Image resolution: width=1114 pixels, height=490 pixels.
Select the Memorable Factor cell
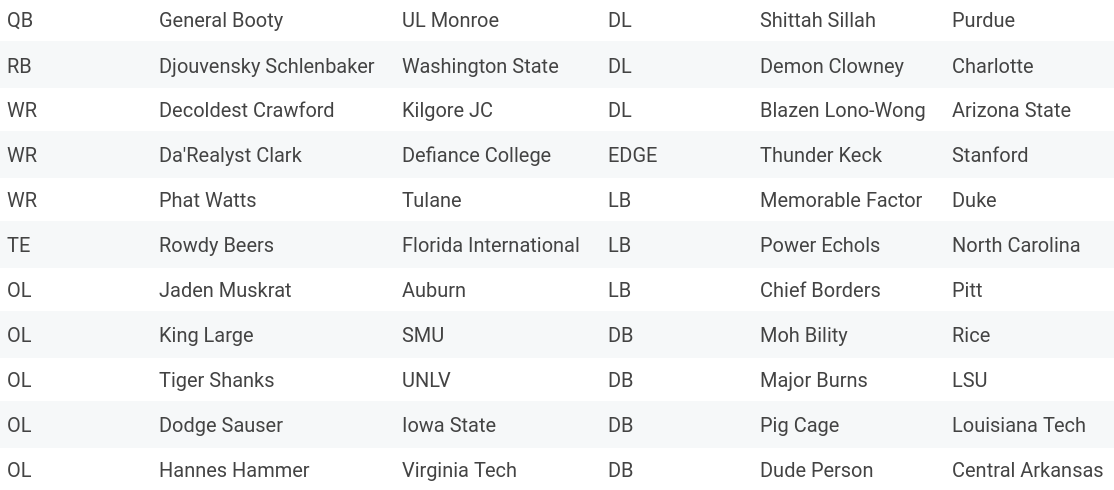(x=840, y=200)
